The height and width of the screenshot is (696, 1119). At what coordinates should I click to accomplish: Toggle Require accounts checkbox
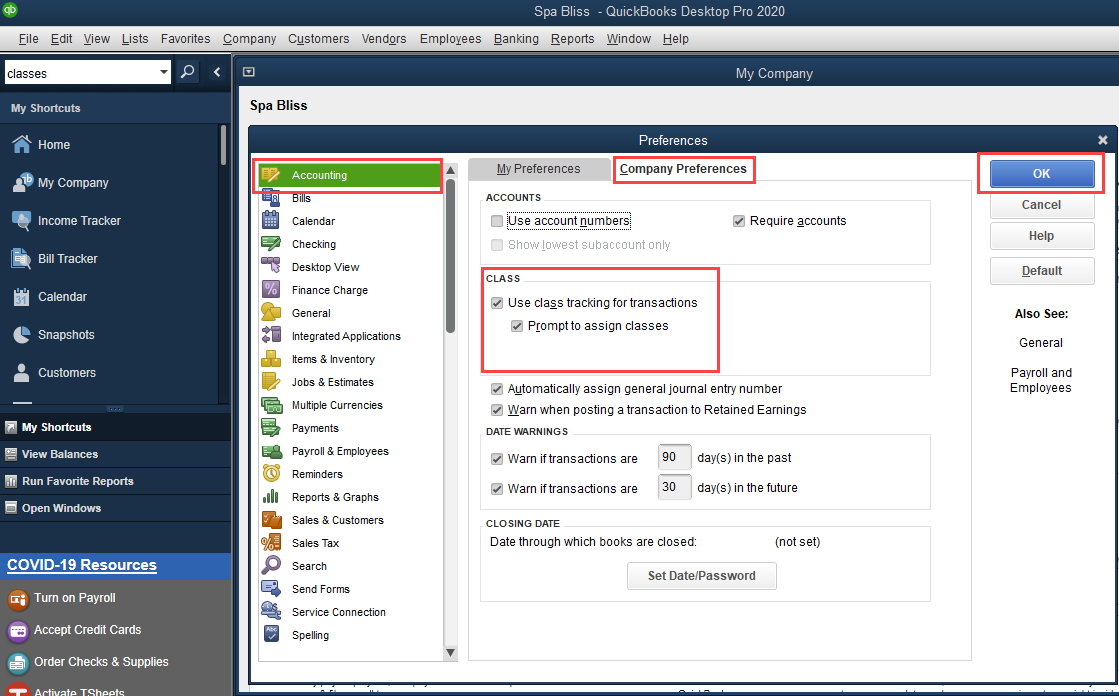click(739, 221)
